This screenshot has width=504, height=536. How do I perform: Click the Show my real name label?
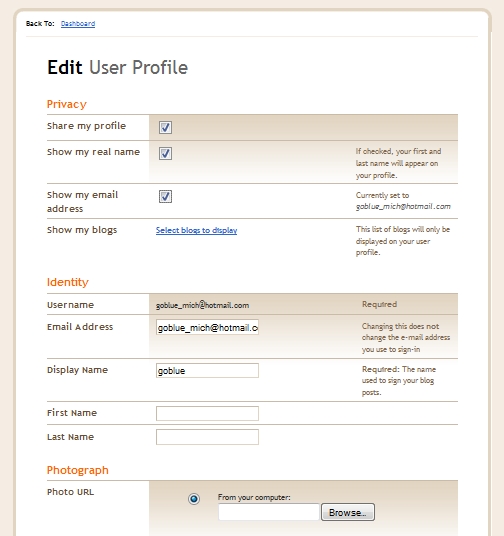[x=93, y=152]
